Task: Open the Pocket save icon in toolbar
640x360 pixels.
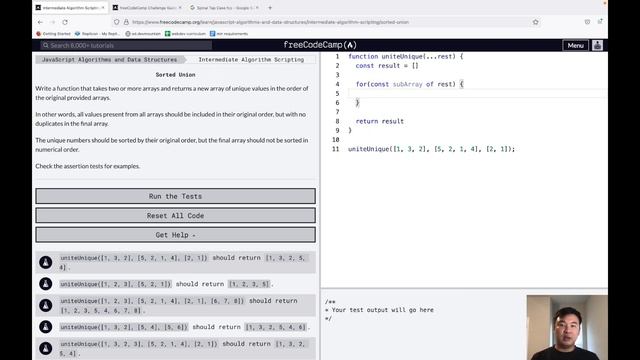Action: click(587, 22)
